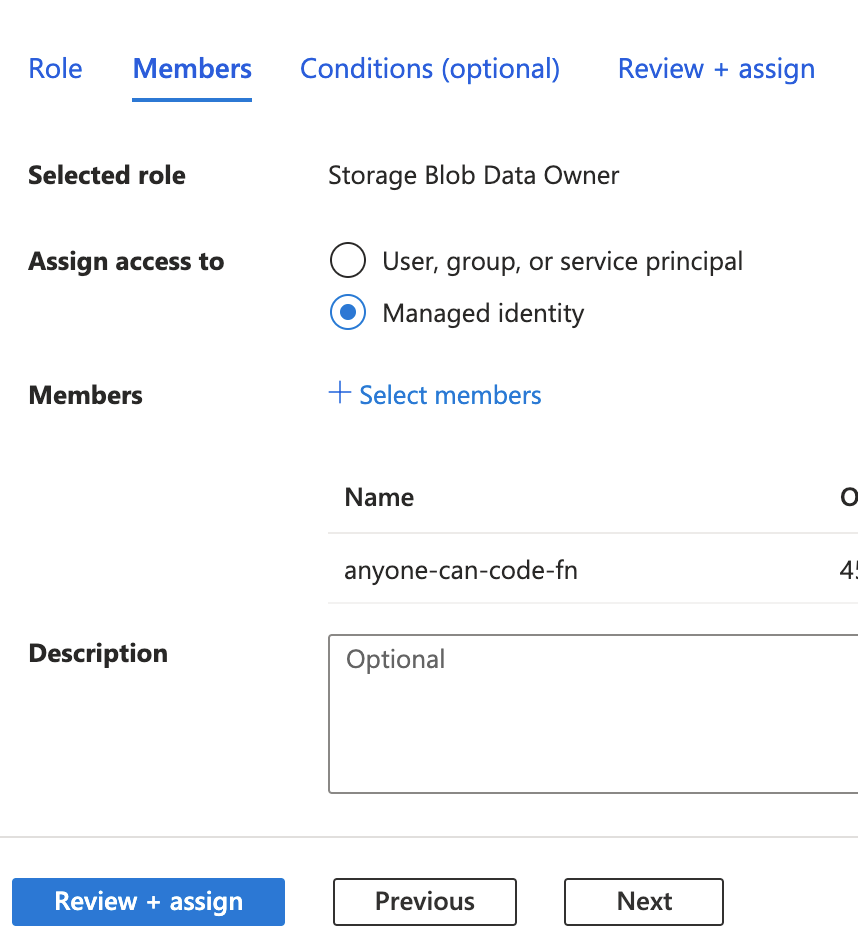Select the User, group, or service principal option
Viewport: 858px width, 952px height.
point(347,262)
